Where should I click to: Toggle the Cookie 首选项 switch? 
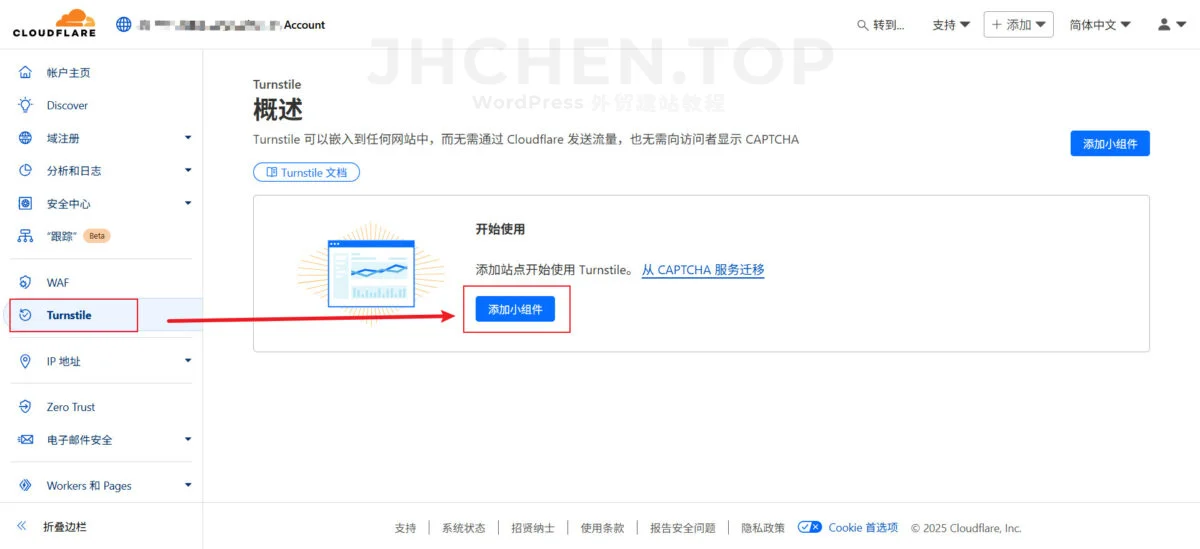pos(810,528)
